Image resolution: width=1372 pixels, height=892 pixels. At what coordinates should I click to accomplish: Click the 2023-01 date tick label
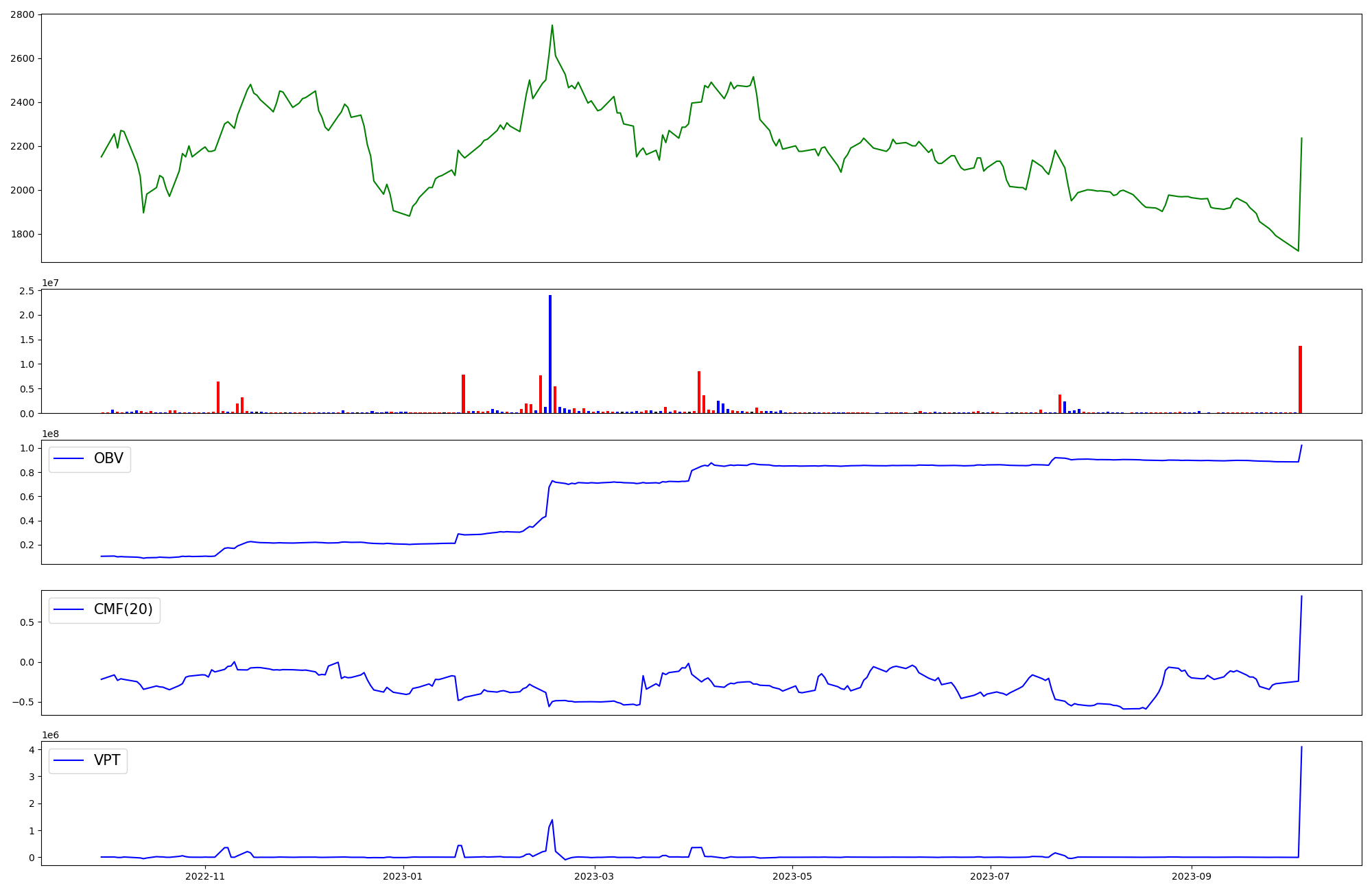click(x=403, y=876)
